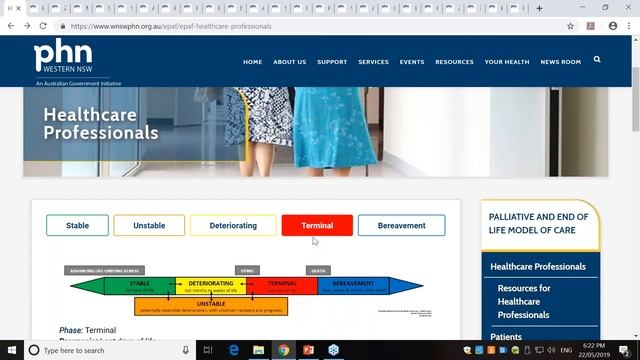Open the ABOUT US menu

290,62
